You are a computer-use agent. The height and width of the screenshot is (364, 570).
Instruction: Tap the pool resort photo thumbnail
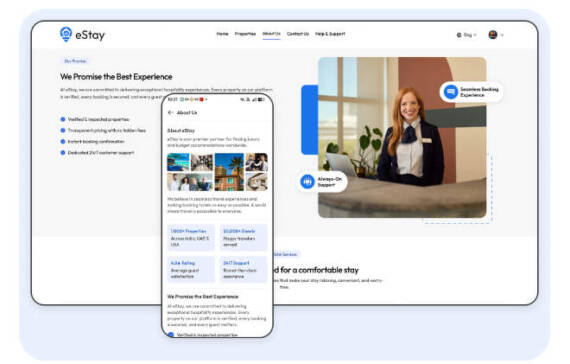point(178,162)
